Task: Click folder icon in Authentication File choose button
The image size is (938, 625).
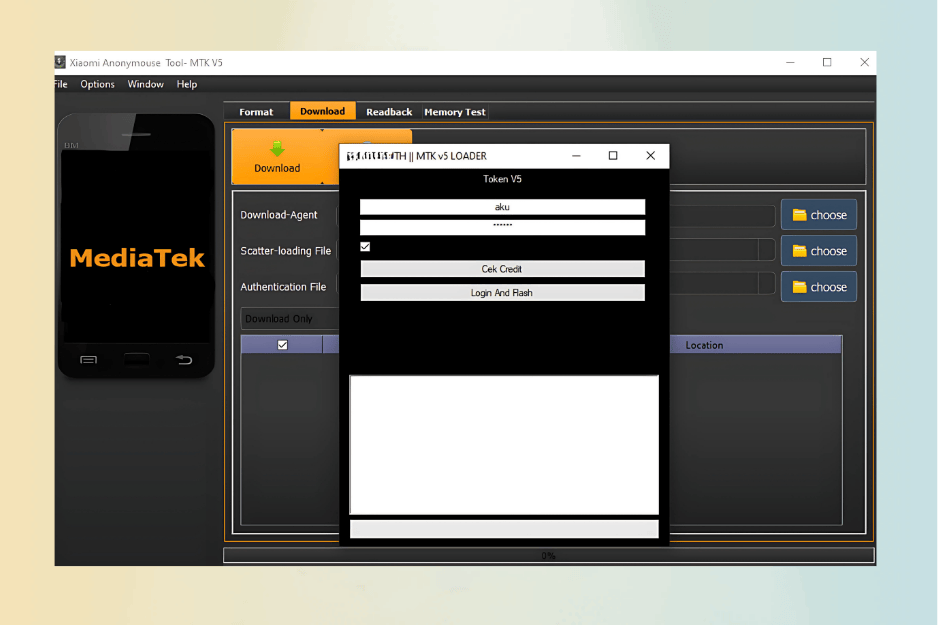Action: (x=799, y=286)
